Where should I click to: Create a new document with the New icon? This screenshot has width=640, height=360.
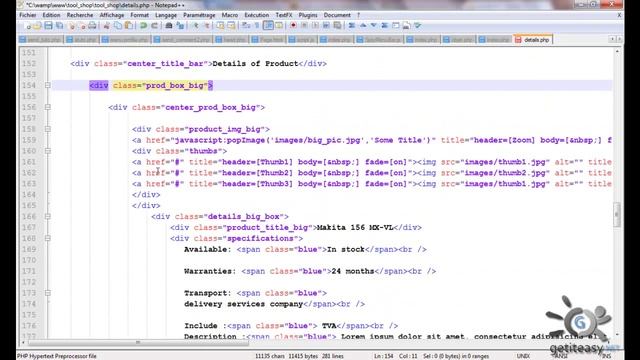28,26
